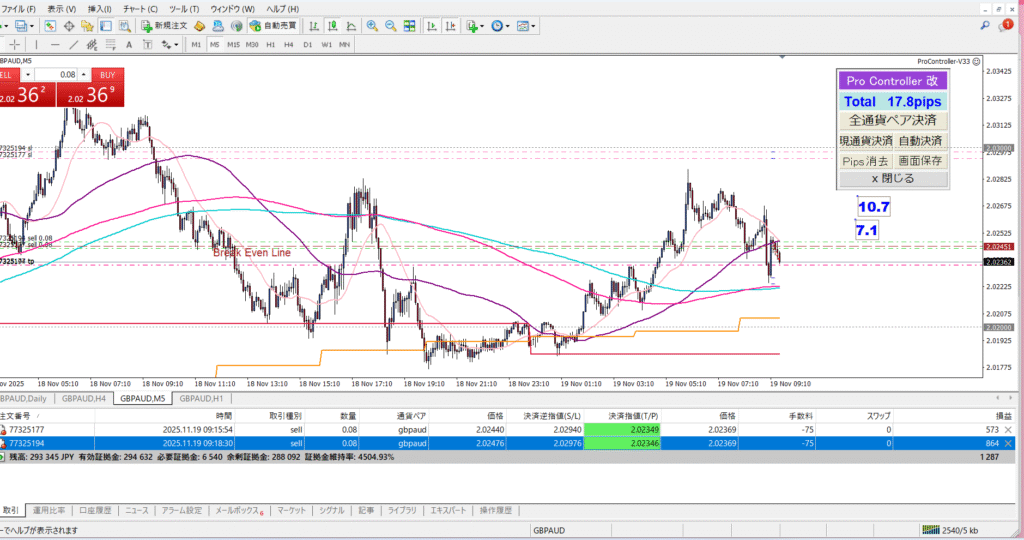The image size is (1024, 540).
Task: Select the text label A tool
Action: pos(129,45)
